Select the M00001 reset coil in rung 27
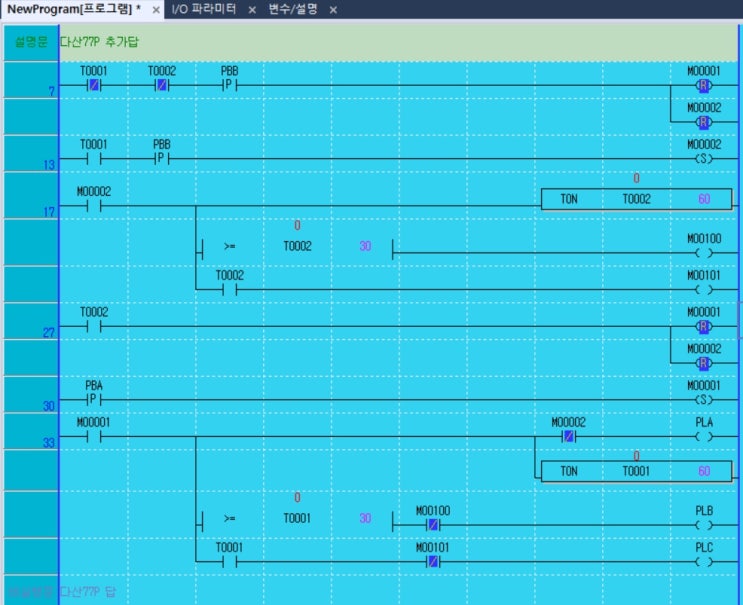743x605 pixels. [x=704, y=326]
